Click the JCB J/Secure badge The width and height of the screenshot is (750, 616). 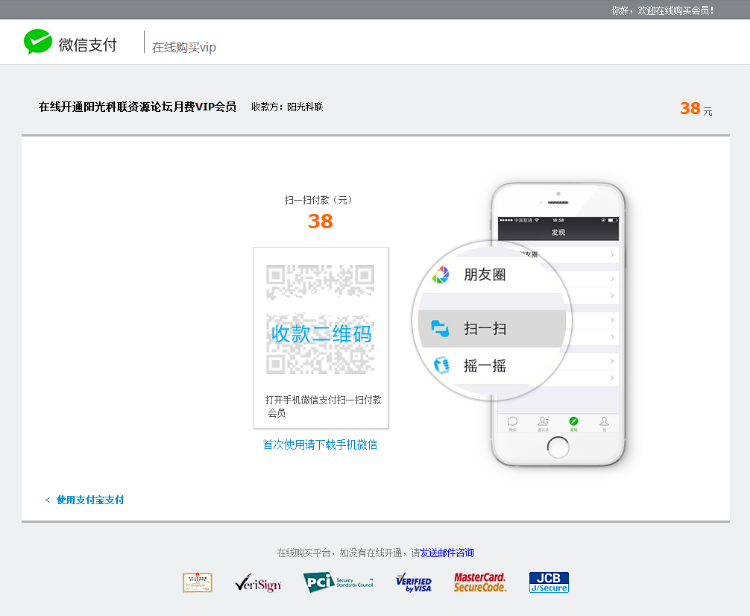(549, 582)
